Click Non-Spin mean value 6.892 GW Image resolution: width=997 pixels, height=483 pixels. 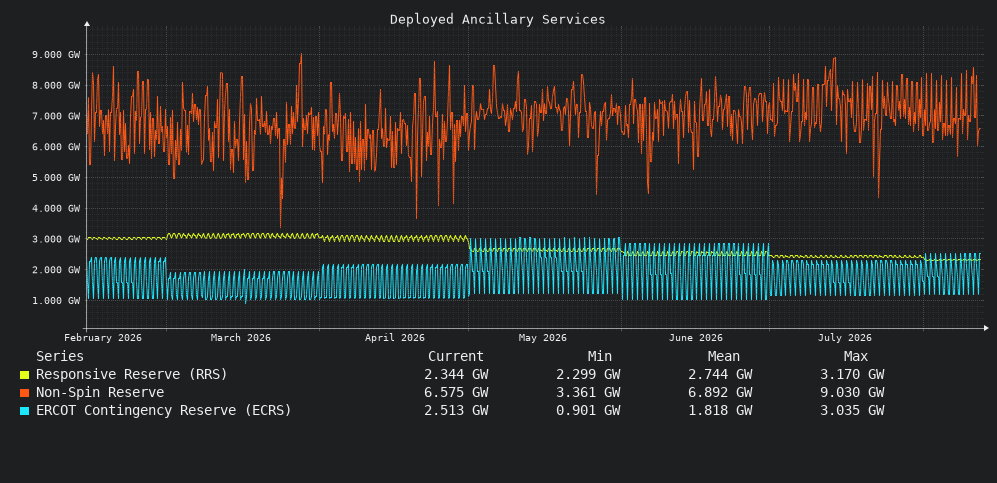coord(720,392)
